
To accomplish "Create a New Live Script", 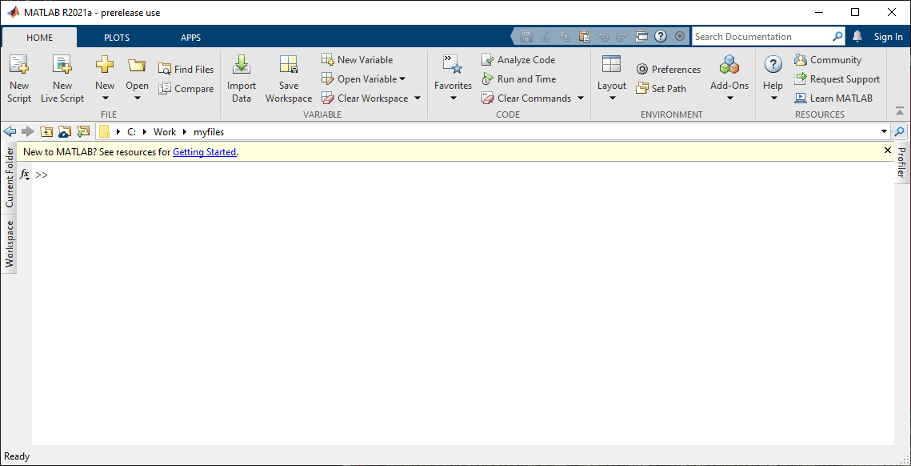I will pos(62,80).
